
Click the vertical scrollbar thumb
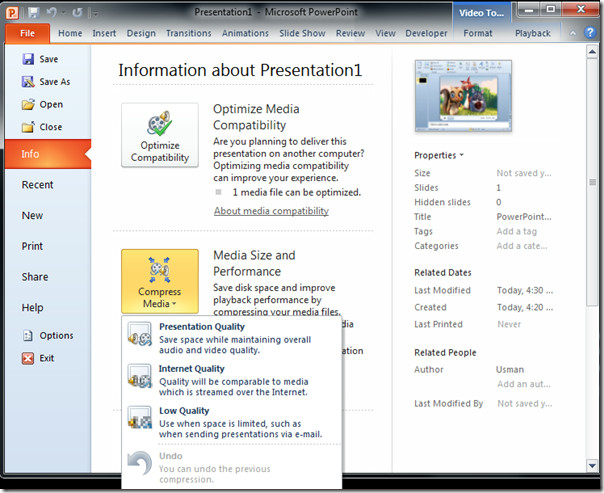point(592,182)
